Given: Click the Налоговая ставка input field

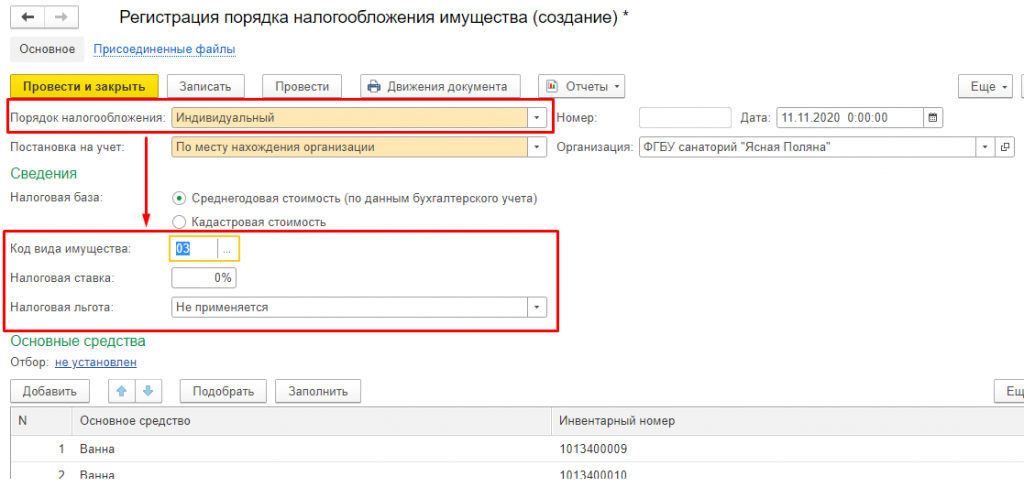Looking at the screenshot, I should (x=204, y=278).
